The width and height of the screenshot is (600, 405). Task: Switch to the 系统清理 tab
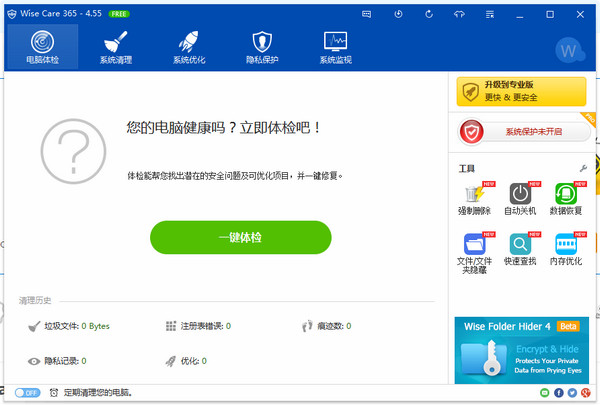116,48
